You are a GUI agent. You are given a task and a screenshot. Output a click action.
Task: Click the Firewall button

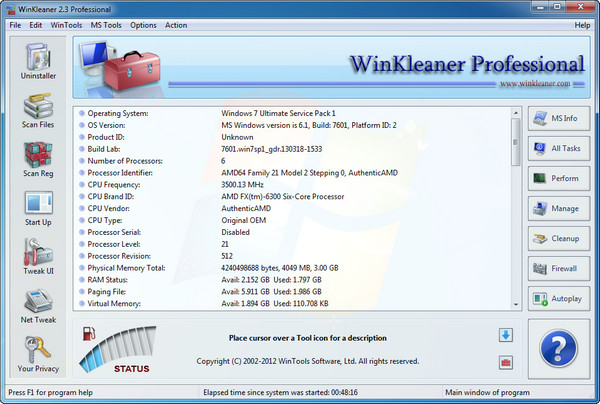pyautogui.click(x=559, y=269)
